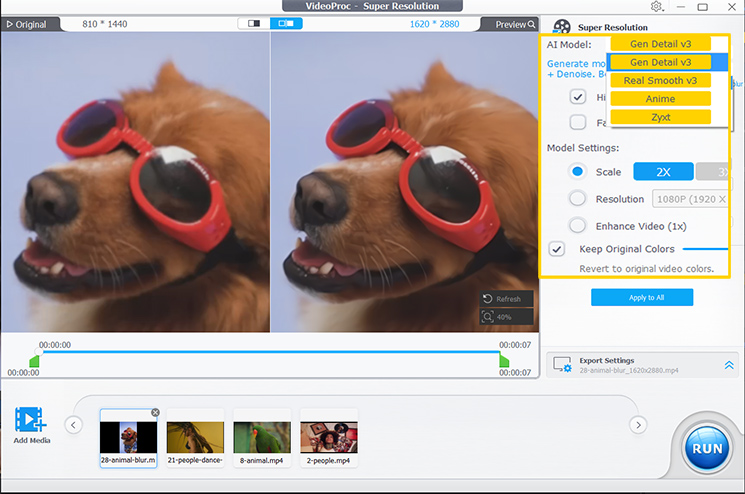
Task: Click the RUN button
Action: [x=707, y=448]
